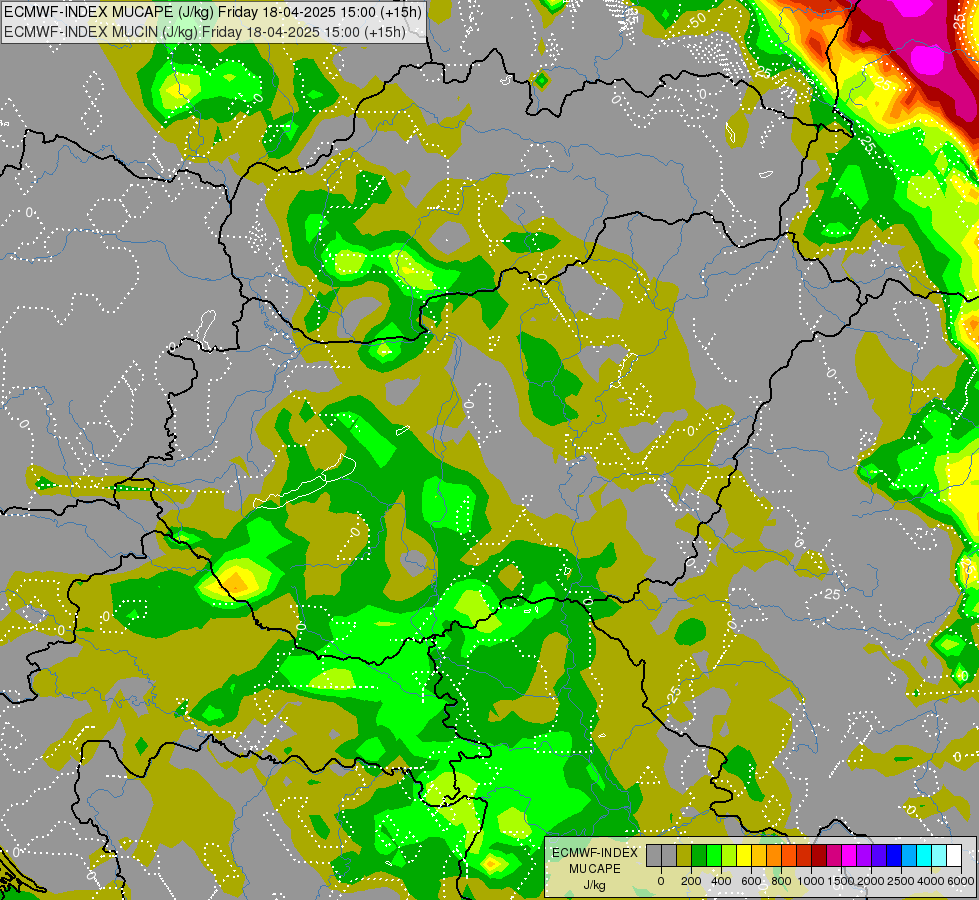Click the white swatch at the legend end
This screenshot has width=979, height=900.
coord(954,856)
